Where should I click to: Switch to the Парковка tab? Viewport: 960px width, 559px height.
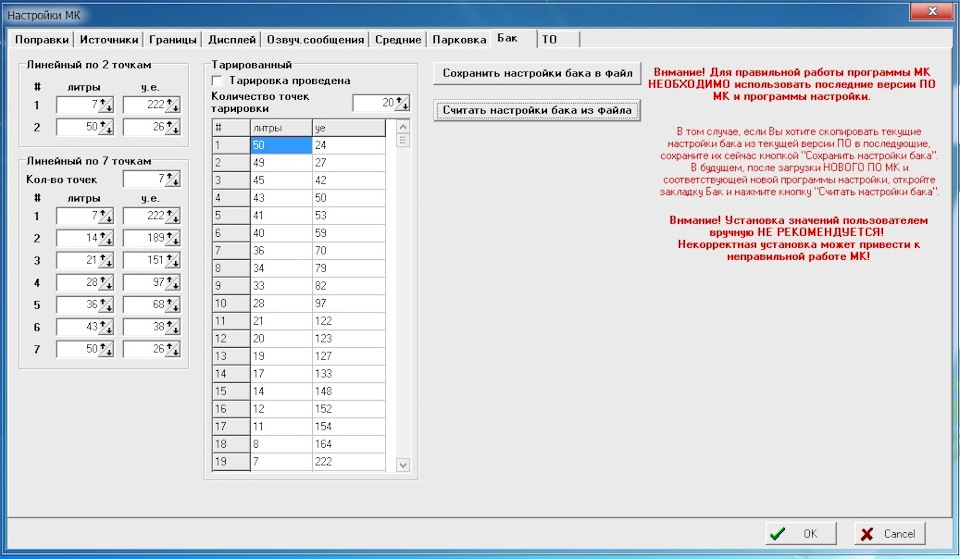click(459, 40)
